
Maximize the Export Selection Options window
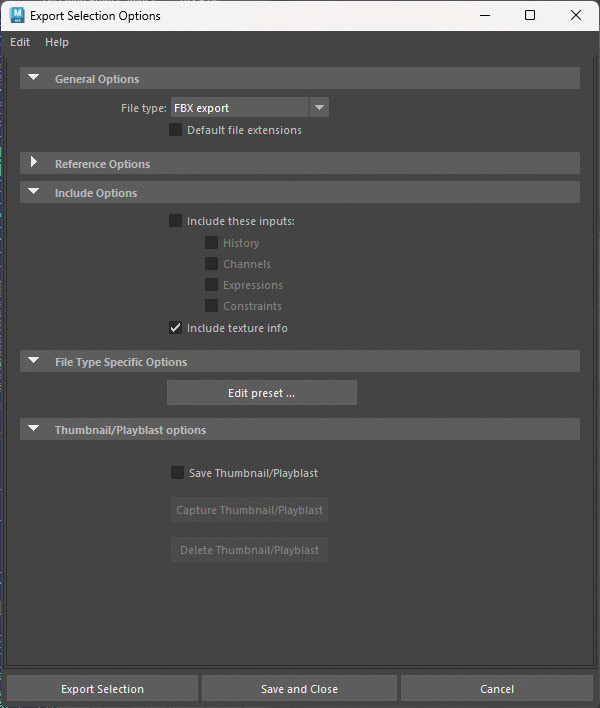point(530,15)
